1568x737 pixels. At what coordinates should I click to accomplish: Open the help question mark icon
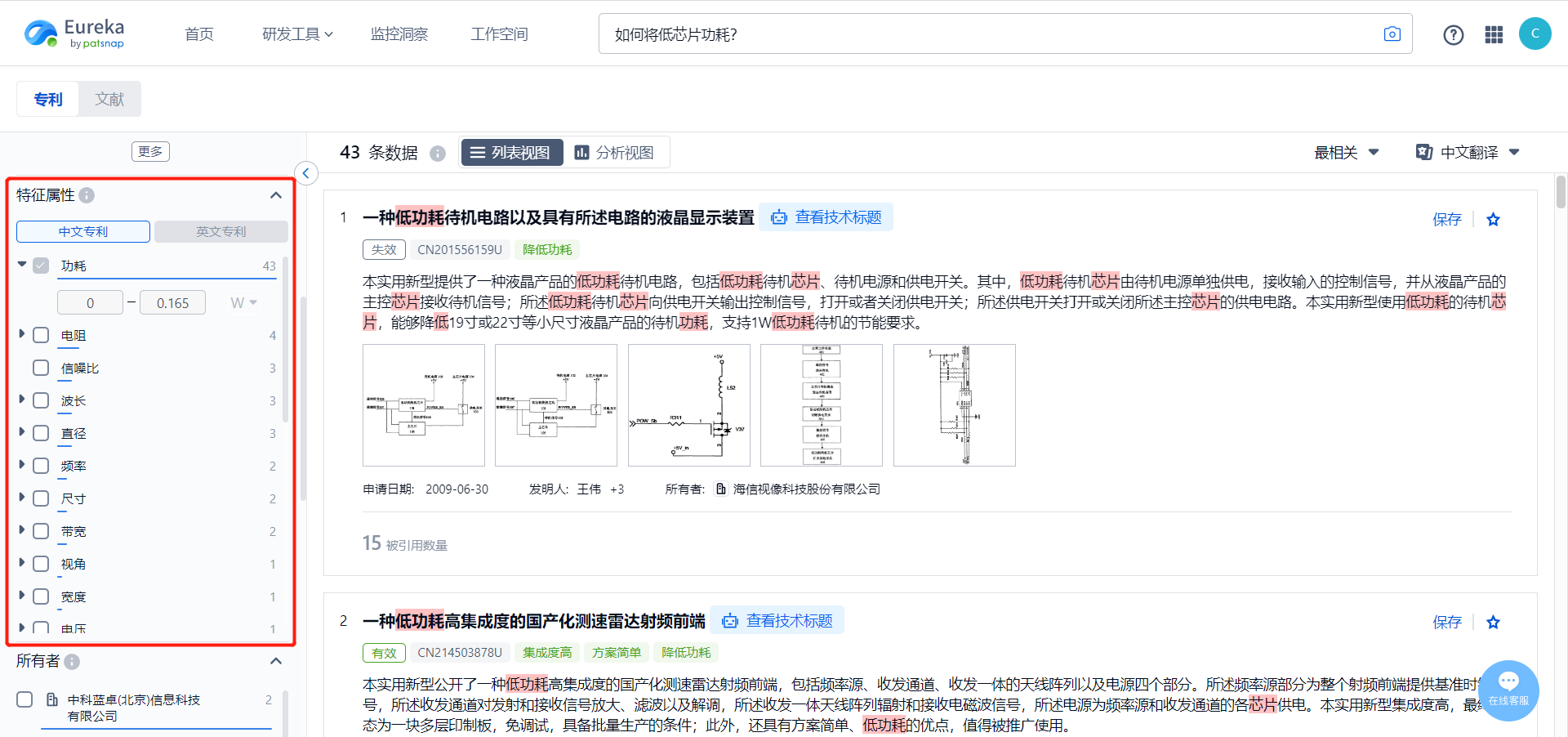(x=1453, y=34)
